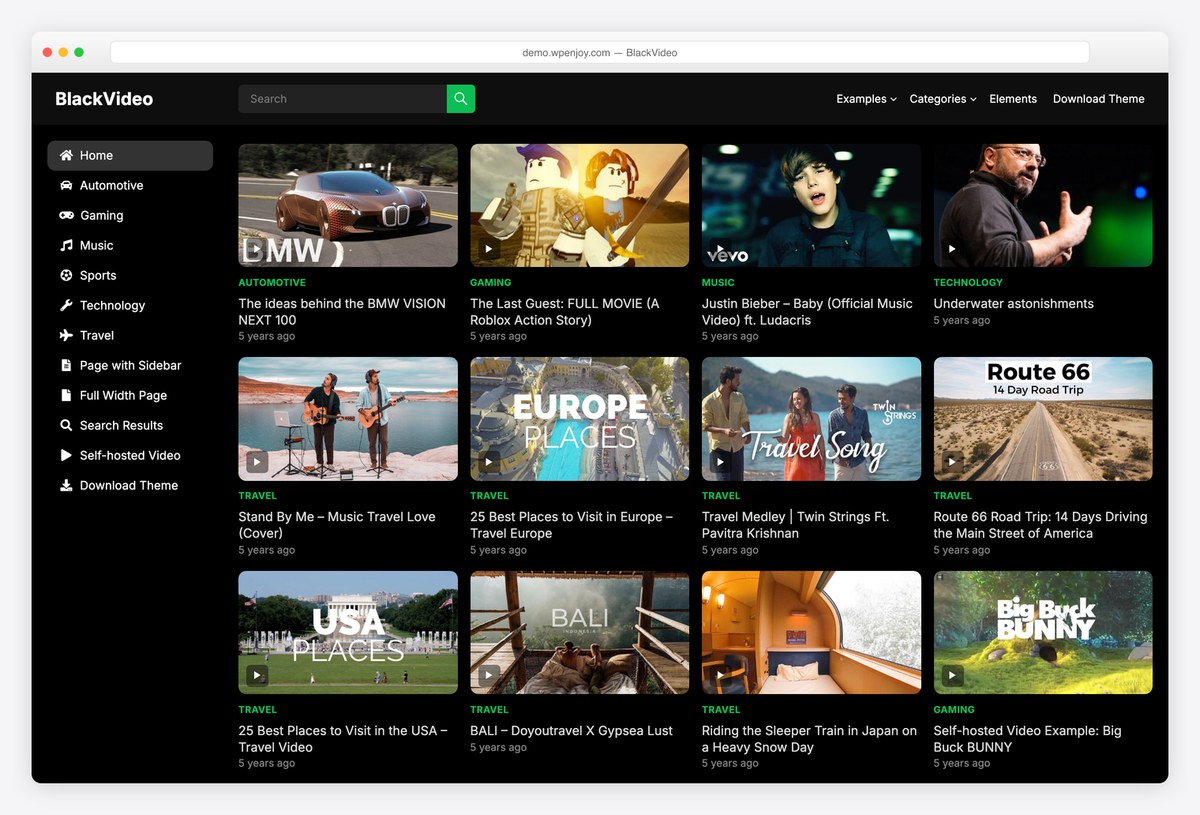The image size is (1200, 815).
Task: Click the browser address bar
Action: pos(599,52)
